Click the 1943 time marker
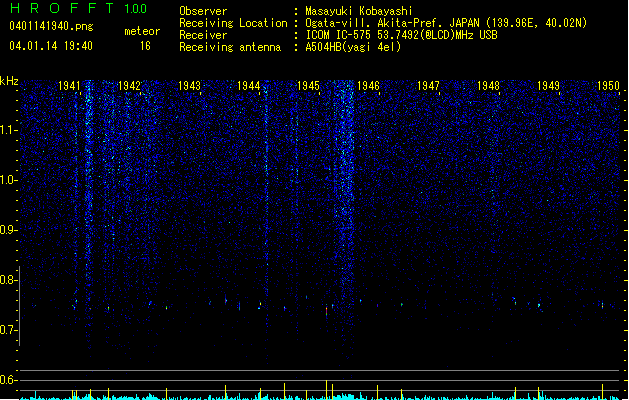The image size is (629, 400). (189, 86)
